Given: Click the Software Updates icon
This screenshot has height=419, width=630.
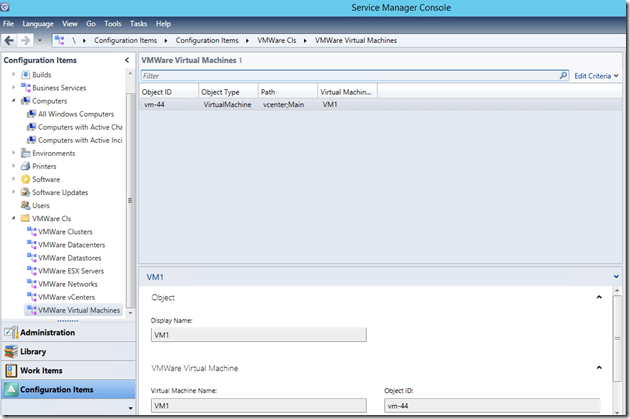Looking at the screenshot, I should (x=25, y=192).
